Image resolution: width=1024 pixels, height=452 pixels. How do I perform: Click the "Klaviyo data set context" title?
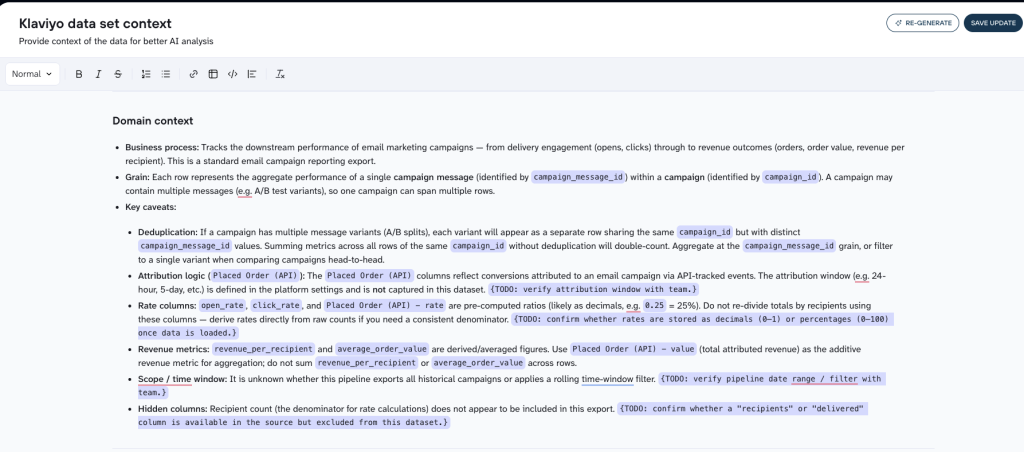point(95,24)
